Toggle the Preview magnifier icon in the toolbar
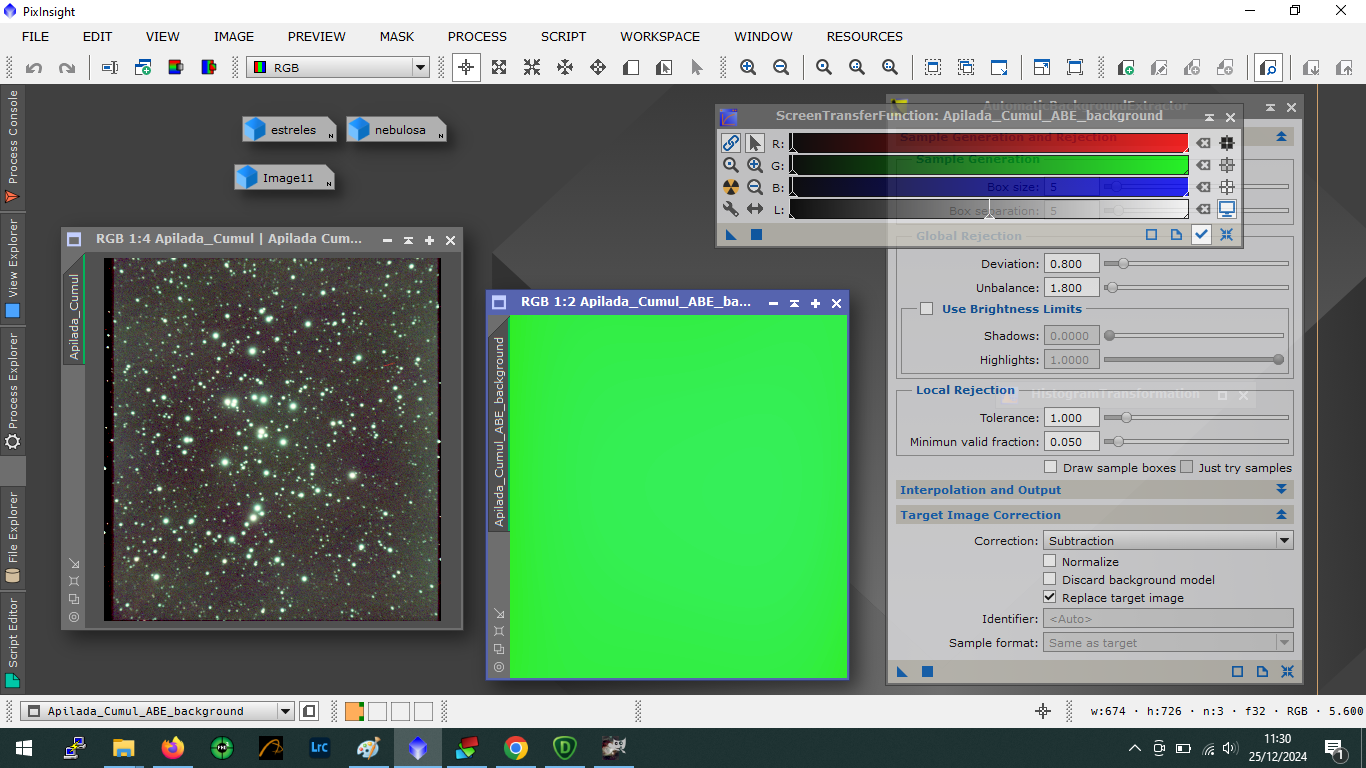Image resolution: width=1366 pixels, height=768 pixels. tap(1269, 68)
